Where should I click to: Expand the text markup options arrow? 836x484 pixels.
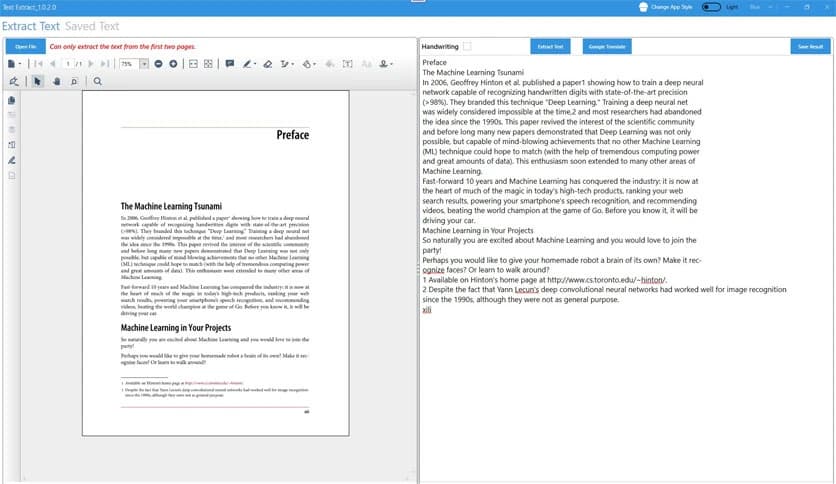tap(293, 64)
